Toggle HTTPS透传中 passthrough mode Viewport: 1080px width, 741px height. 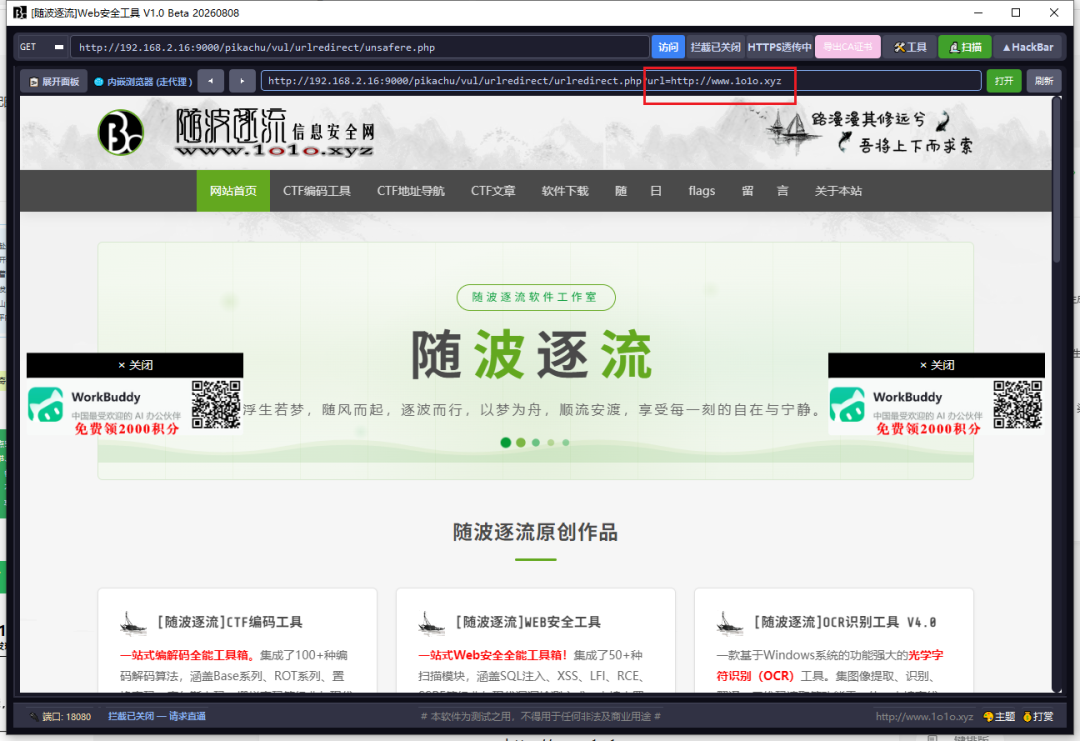pos(779,47)
